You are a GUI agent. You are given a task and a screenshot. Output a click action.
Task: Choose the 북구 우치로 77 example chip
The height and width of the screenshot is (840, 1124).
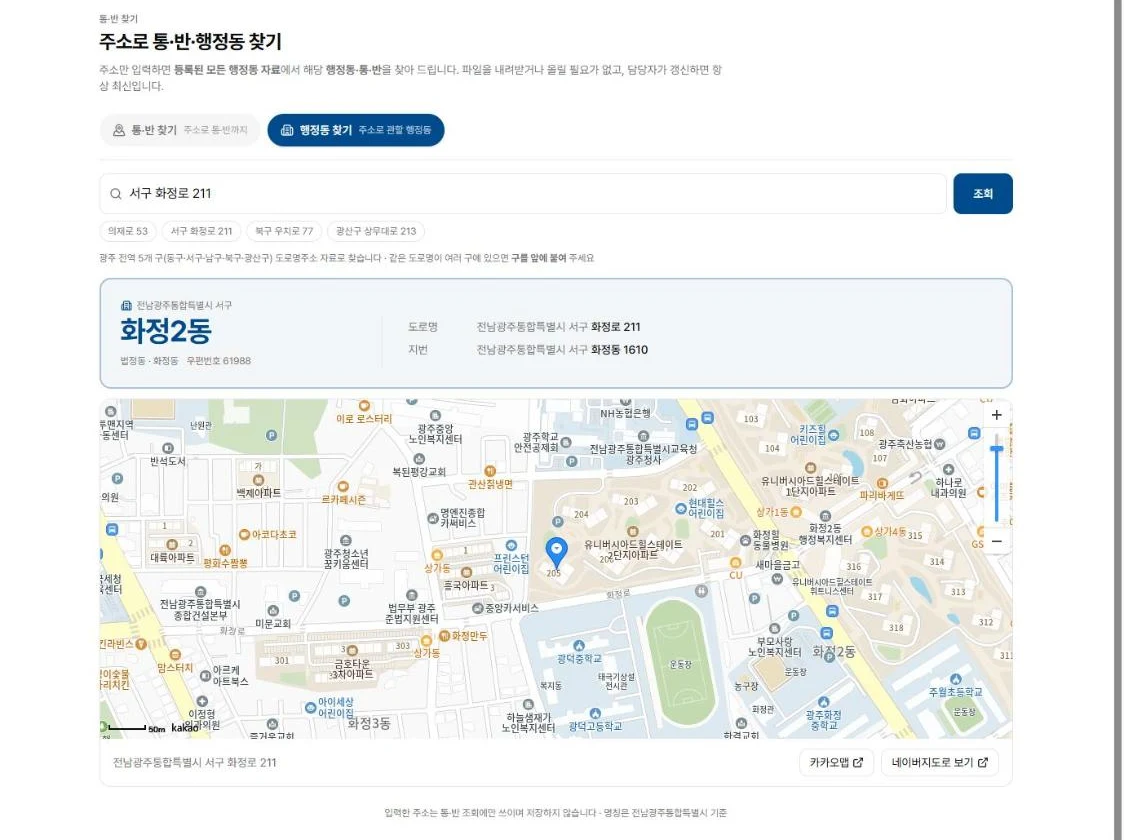(x=284, y=231)
